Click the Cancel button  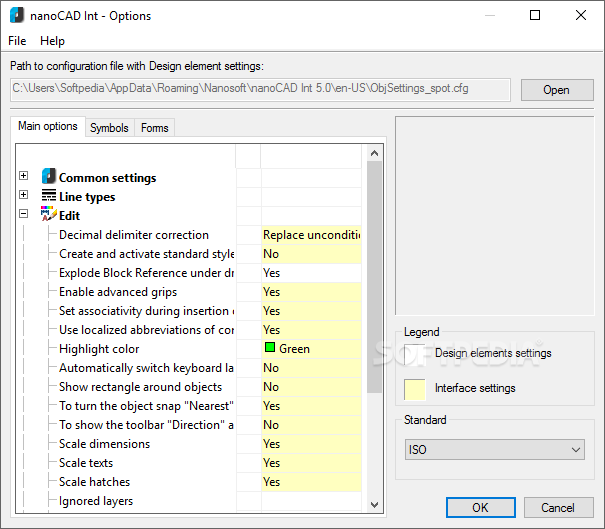(558, 507)
